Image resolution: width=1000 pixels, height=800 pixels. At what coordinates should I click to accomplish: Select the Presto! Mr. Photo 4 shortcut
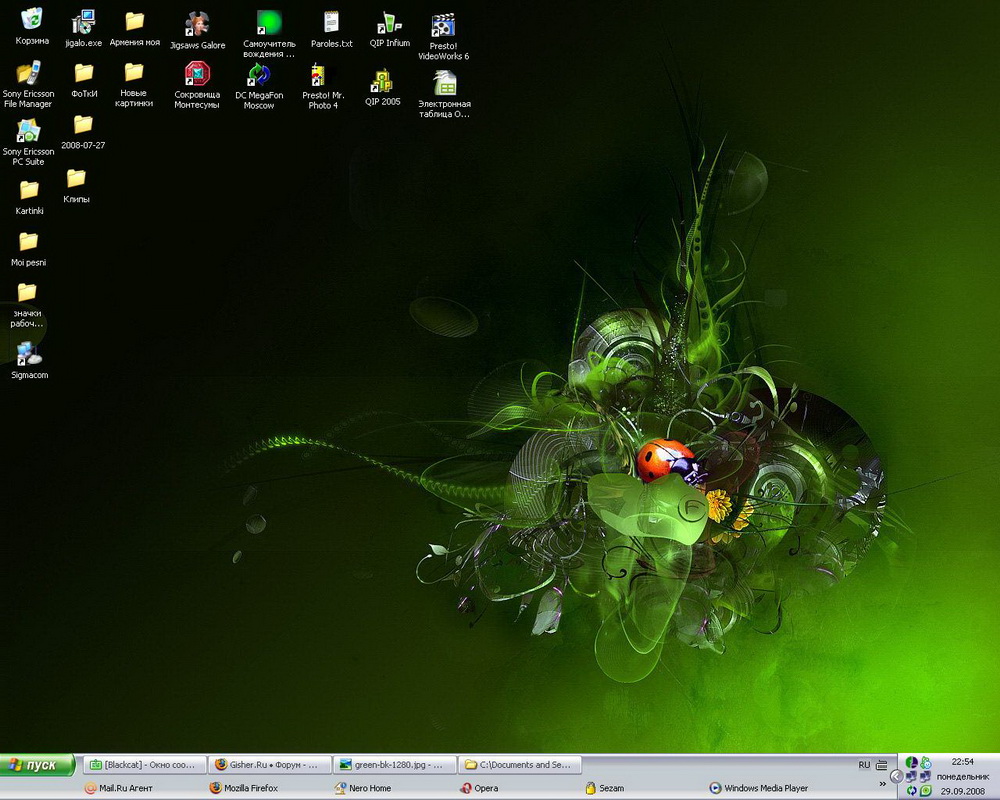pyautogui.click(x=322, y=76)
